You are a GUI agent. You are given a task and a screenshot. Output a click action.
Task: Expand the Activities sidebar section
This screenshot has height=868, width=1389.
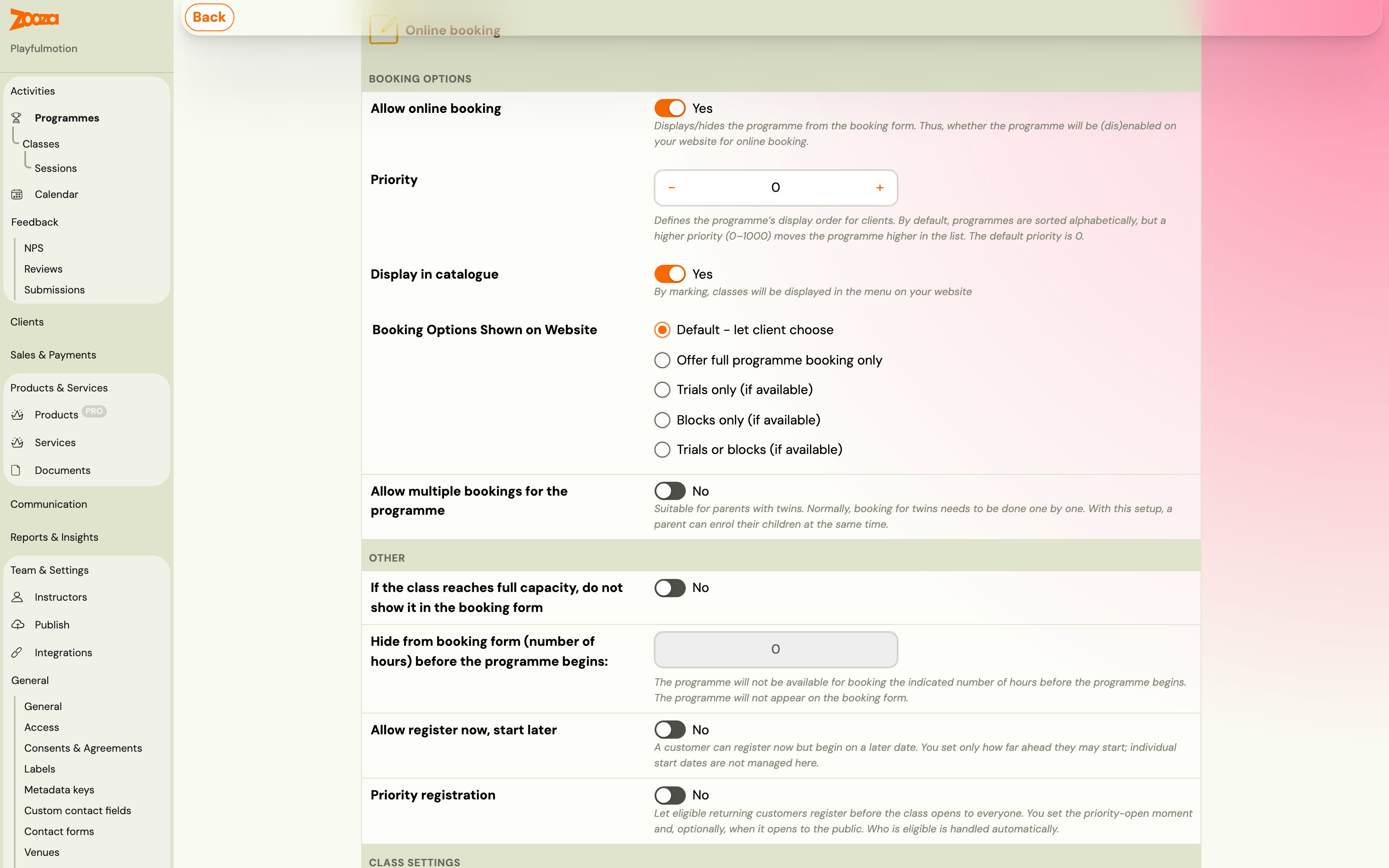point(33,91)
